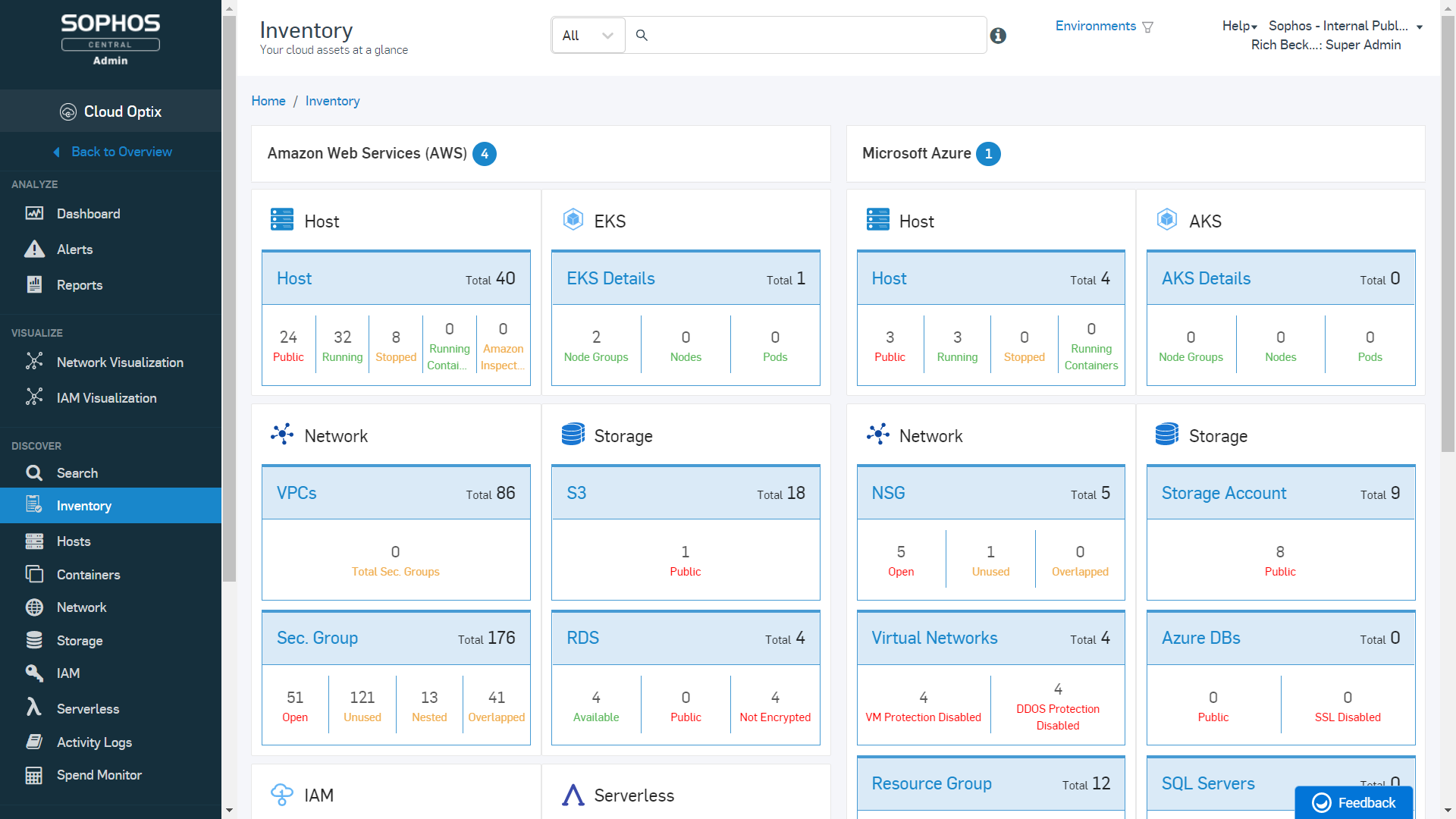
Task: Open the Feedback button
Action: click(x=1354, y=802)
